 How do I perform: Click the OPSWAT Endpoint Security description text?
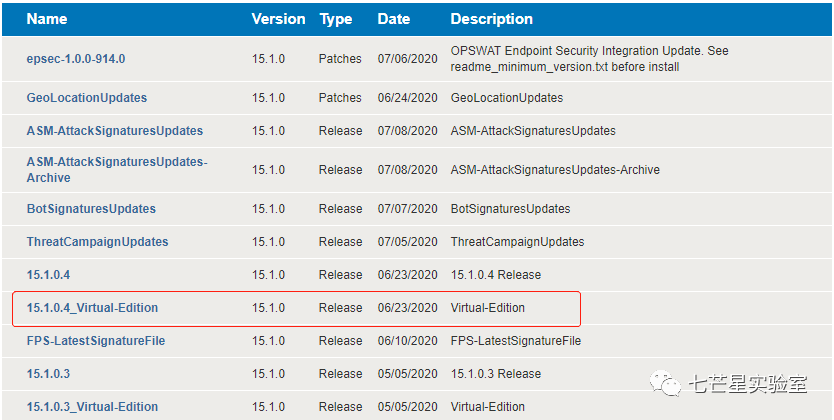589,58
